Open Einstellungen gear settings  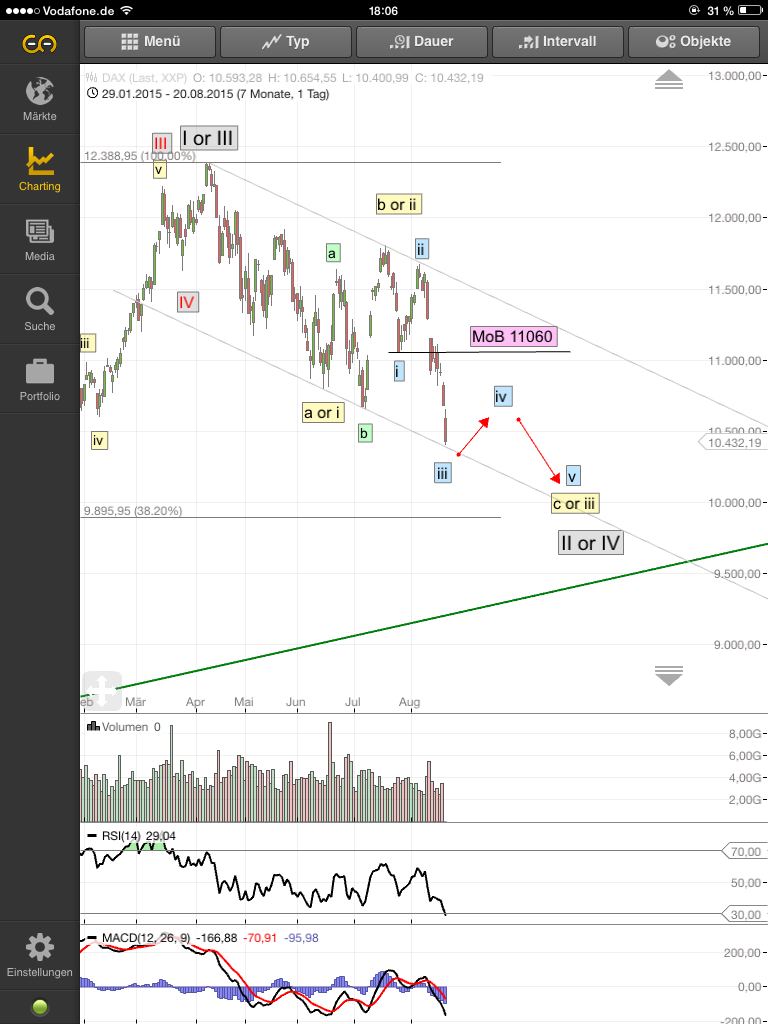pyautogui.click(x=40, y=955)
